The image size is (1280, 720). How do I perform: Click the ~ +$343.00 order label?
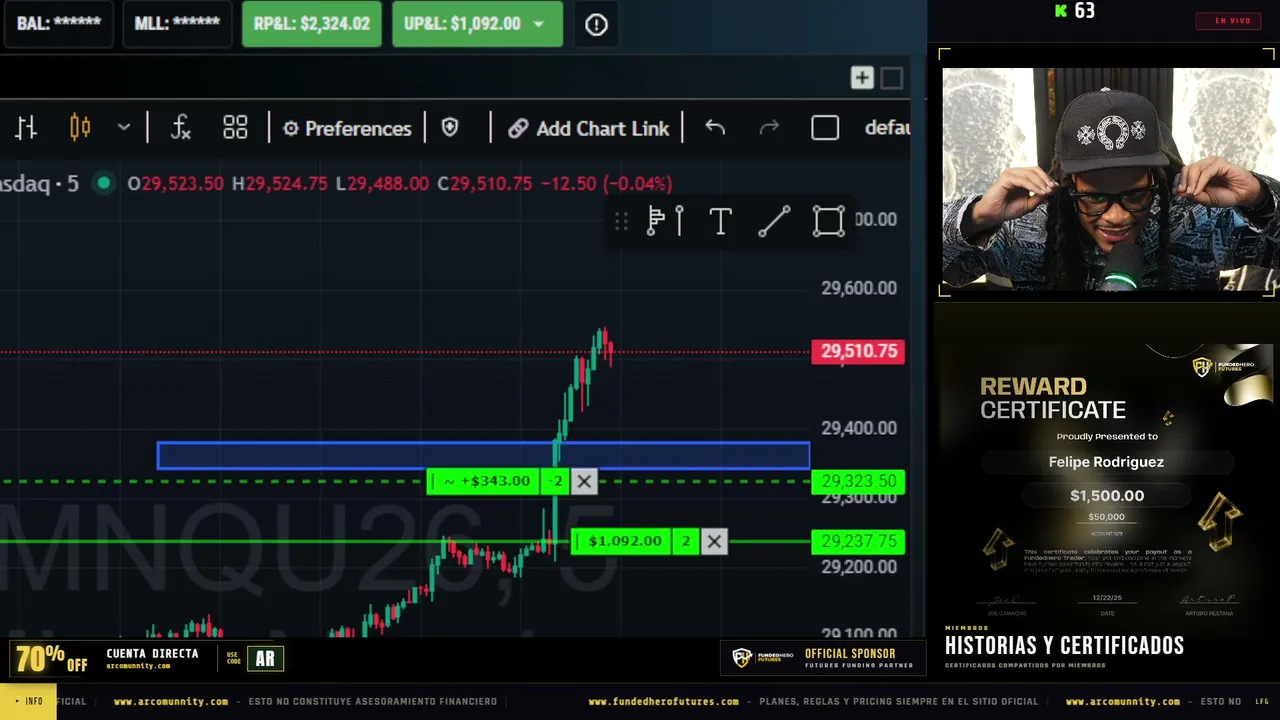[x=484, y=482]
